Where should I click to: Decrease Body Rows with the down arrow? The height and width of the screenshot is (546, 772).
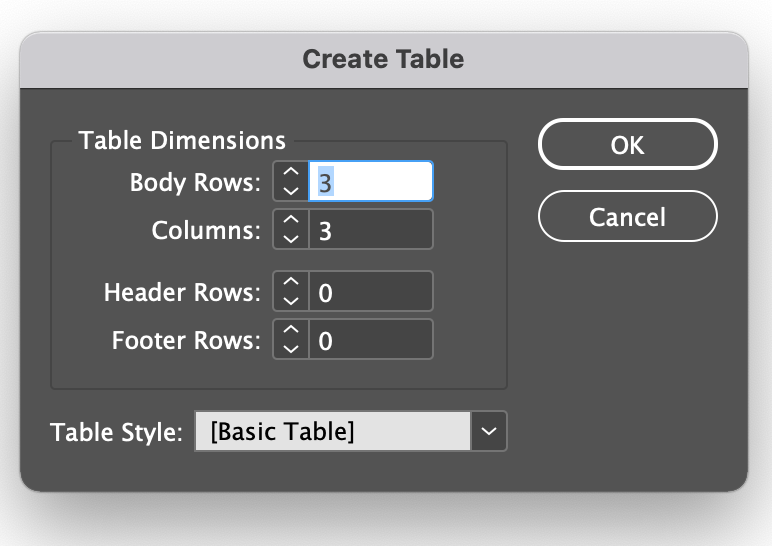[x=290, y=190]
